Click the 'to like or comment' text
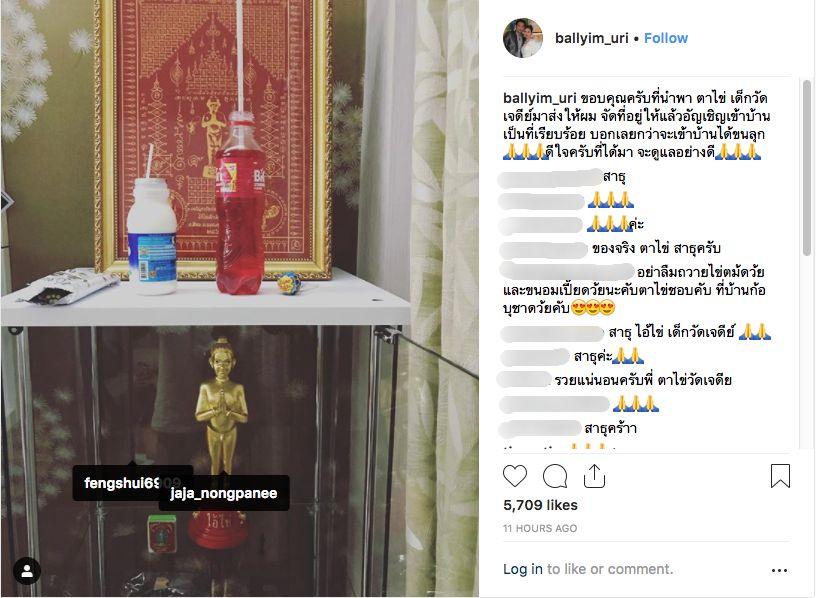The image size is (816, 598). click(x=609, y=569)
